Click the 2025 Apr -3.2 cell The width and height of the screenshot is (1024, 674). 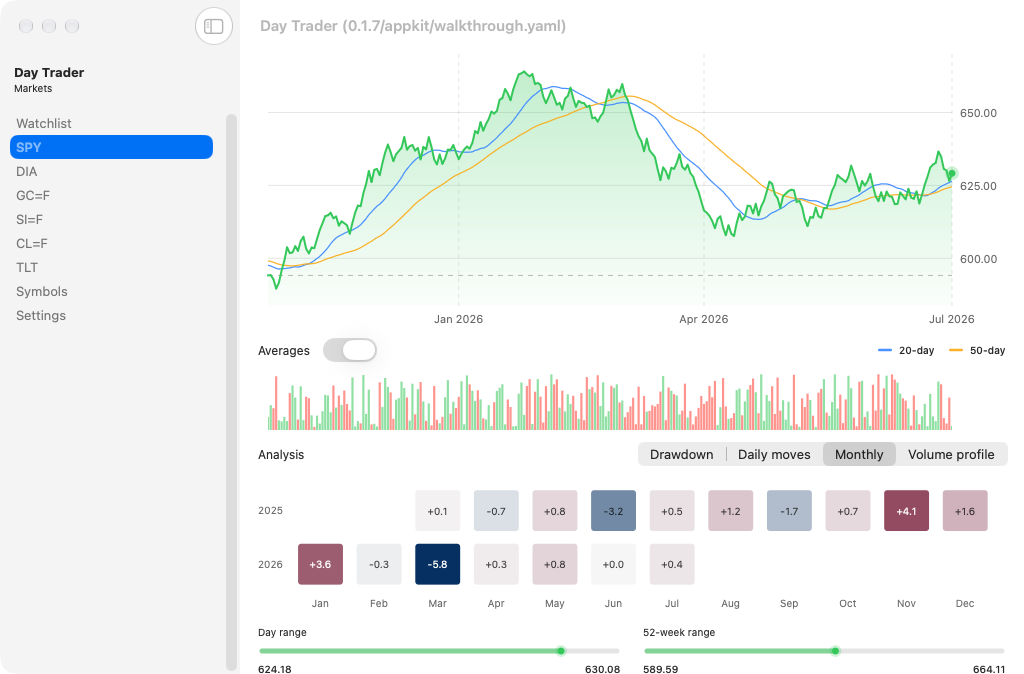(x=613, y=511)
